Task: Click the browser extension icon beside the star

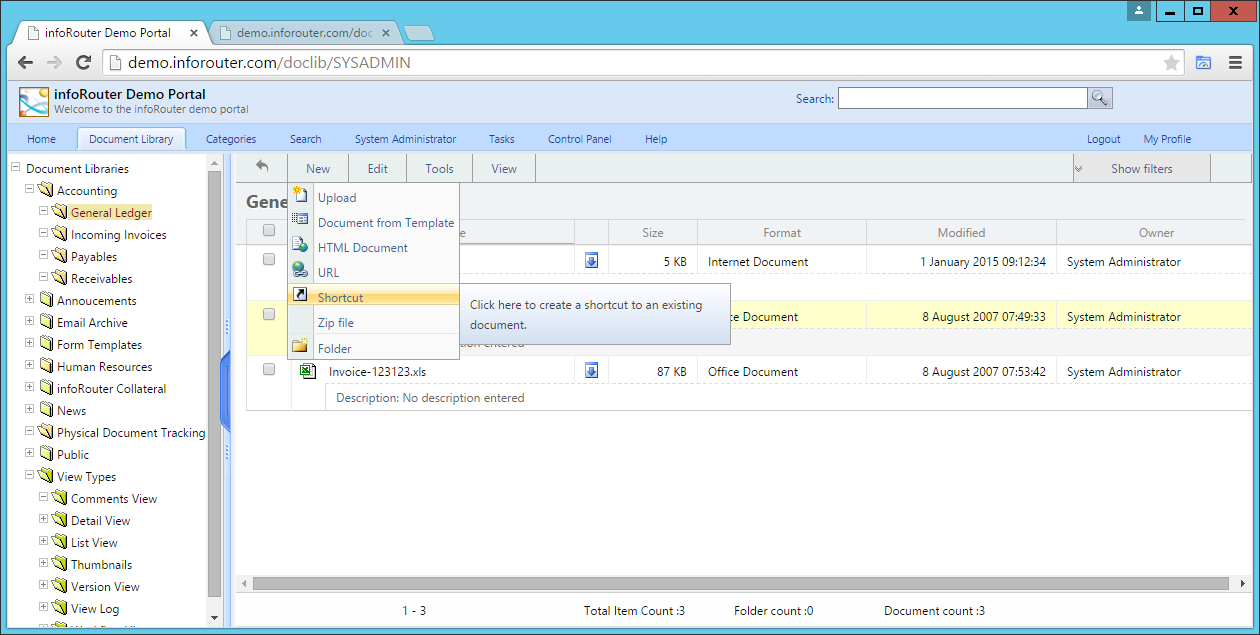Action: [1203, 62]
